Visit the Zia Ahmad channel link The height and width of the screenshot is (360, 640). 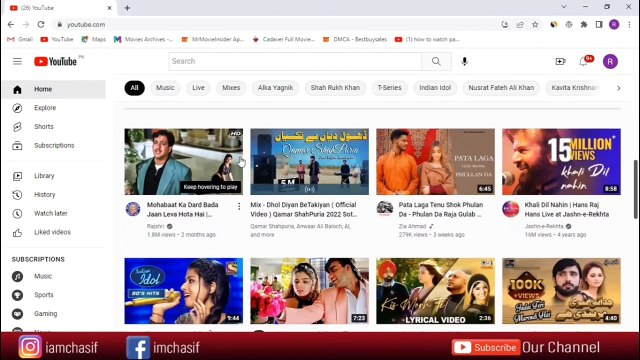click(412, 226)
